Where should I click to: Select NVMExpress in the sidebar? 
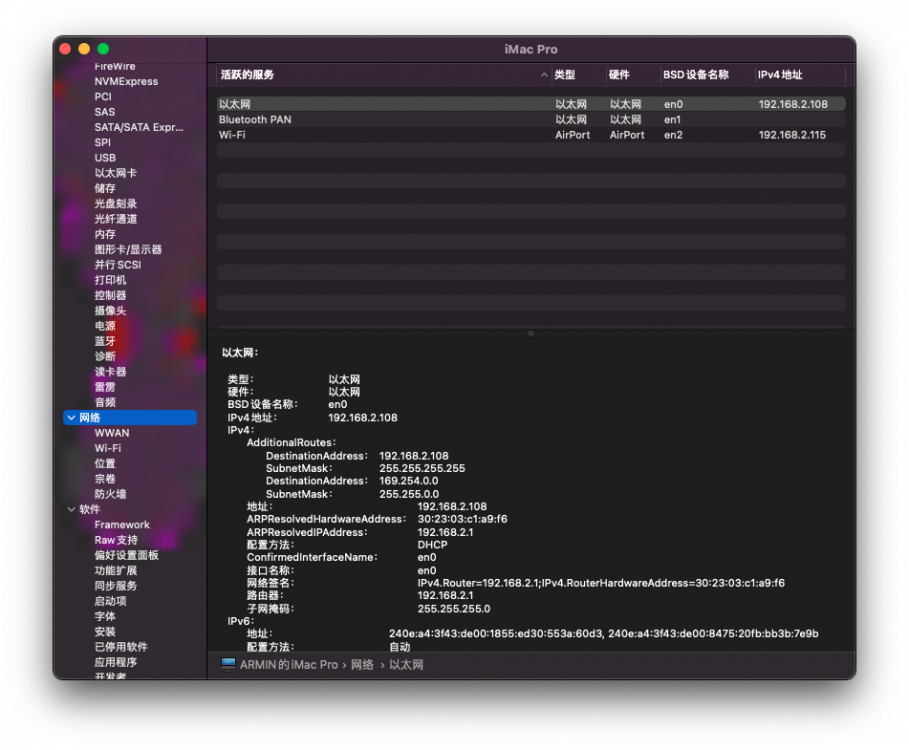(126, 81)
